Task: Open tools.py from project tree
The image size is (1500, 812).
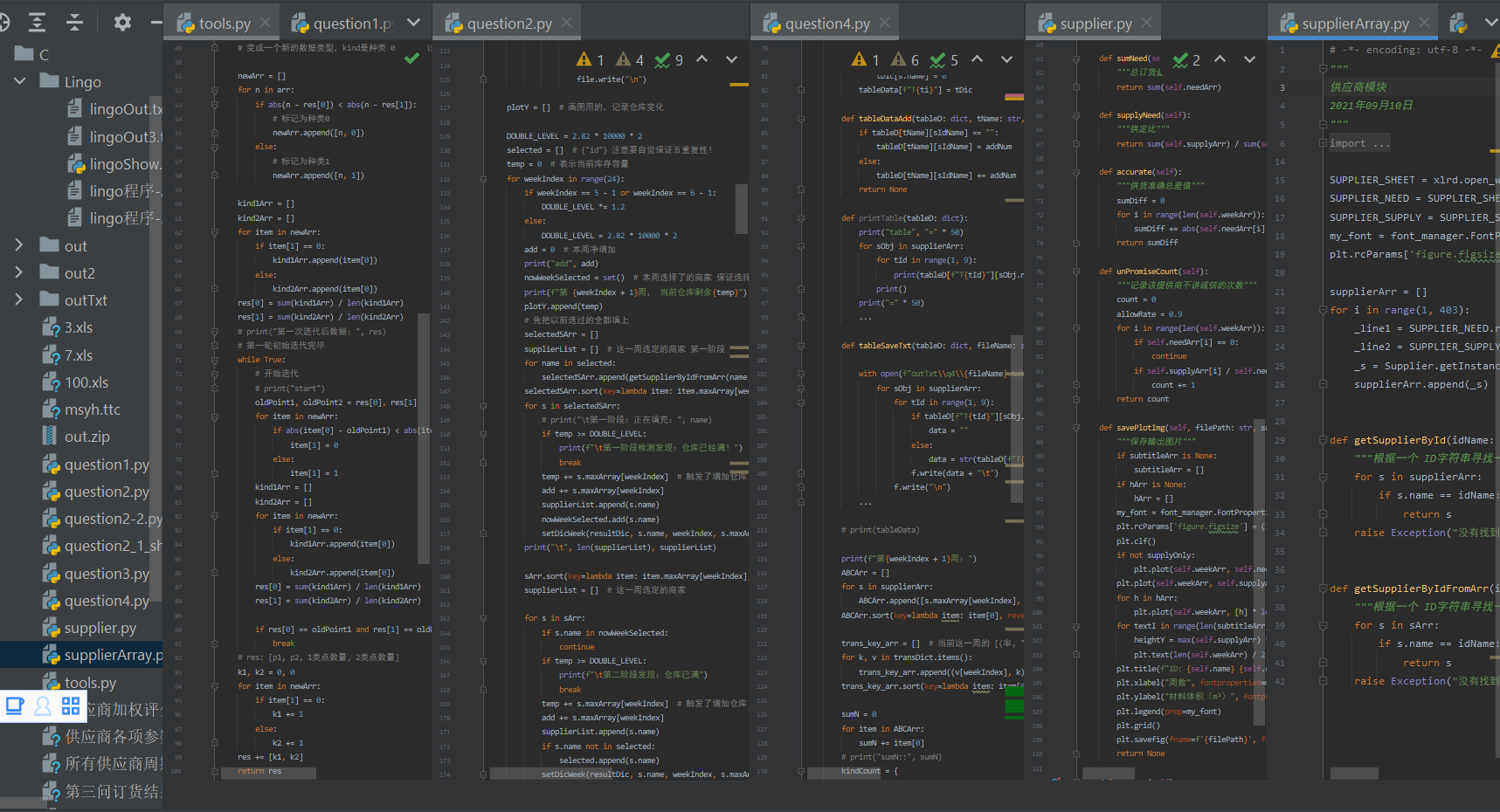Action: (81, 683)
